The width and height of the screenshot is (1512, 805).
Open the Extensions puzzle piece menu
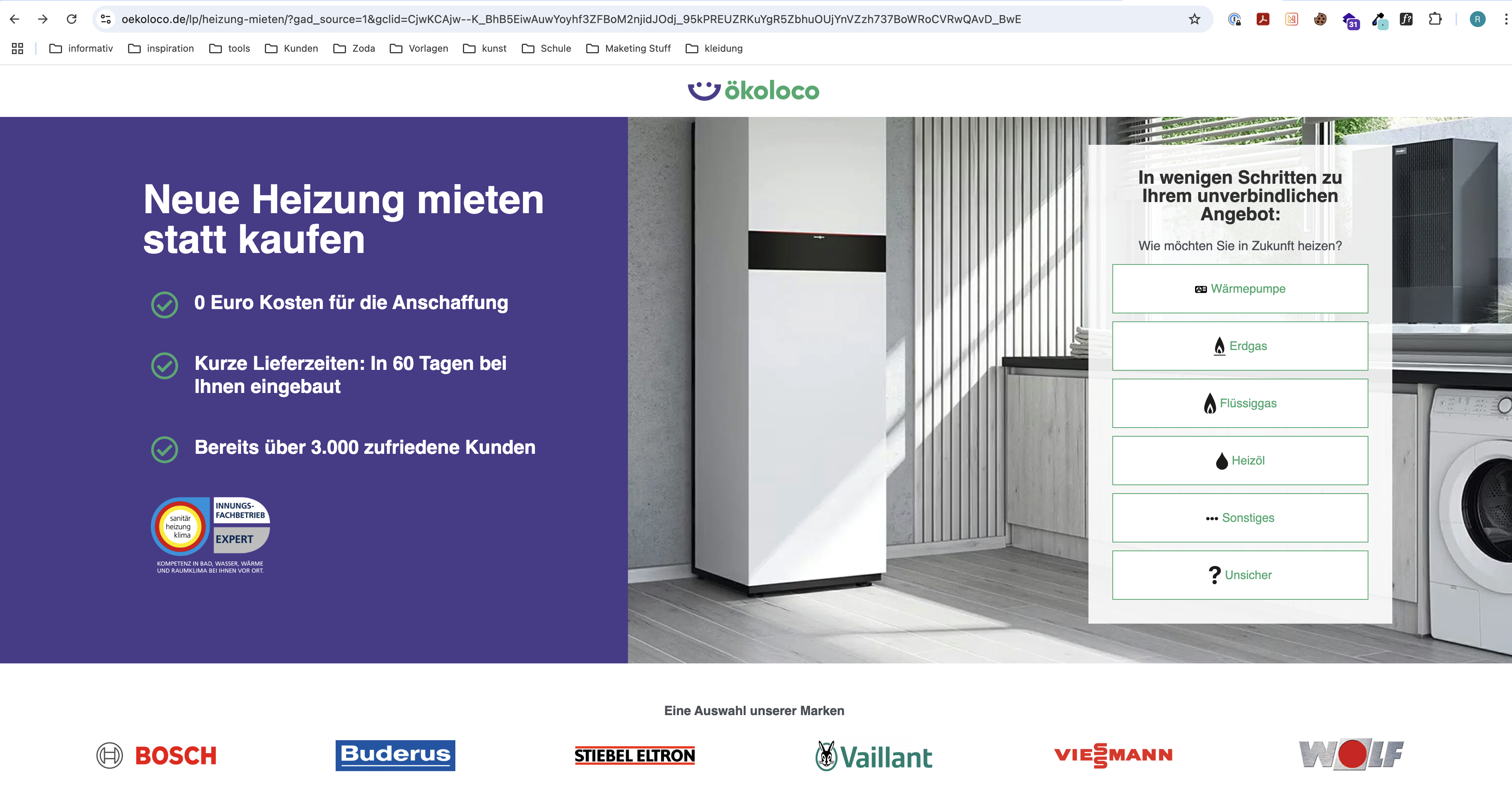pyautogui.click(x=1435, y=19)
